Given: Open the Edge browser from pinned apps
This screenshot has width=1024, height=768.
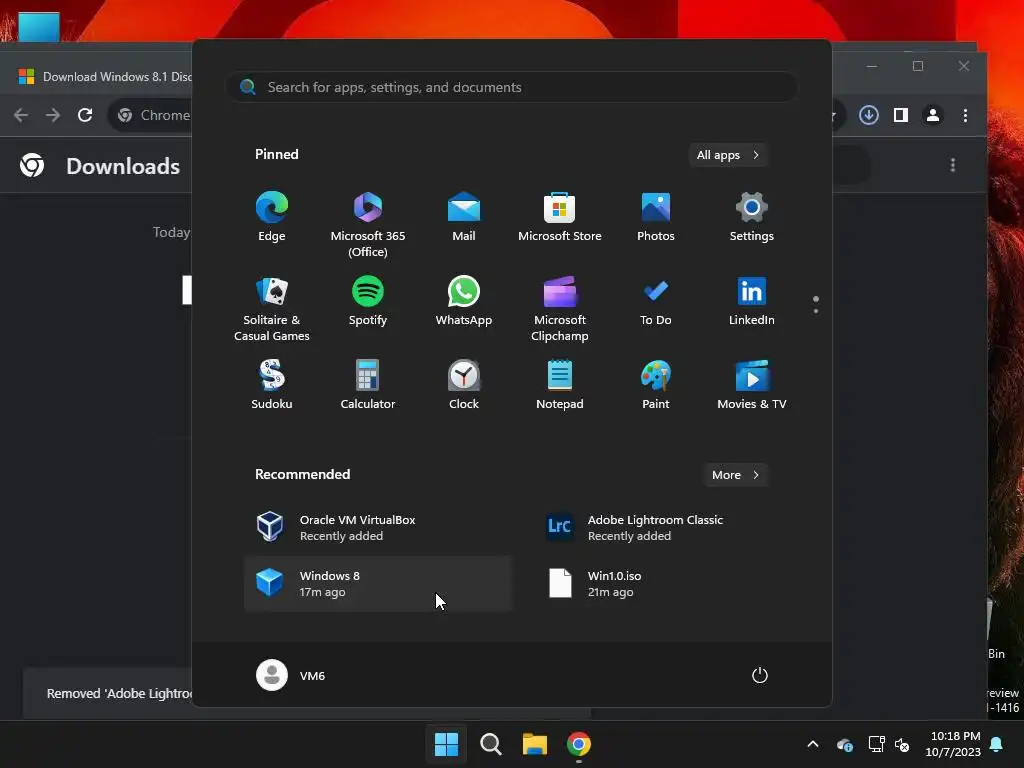Looking at the screenshot, I should click(272, 217).
